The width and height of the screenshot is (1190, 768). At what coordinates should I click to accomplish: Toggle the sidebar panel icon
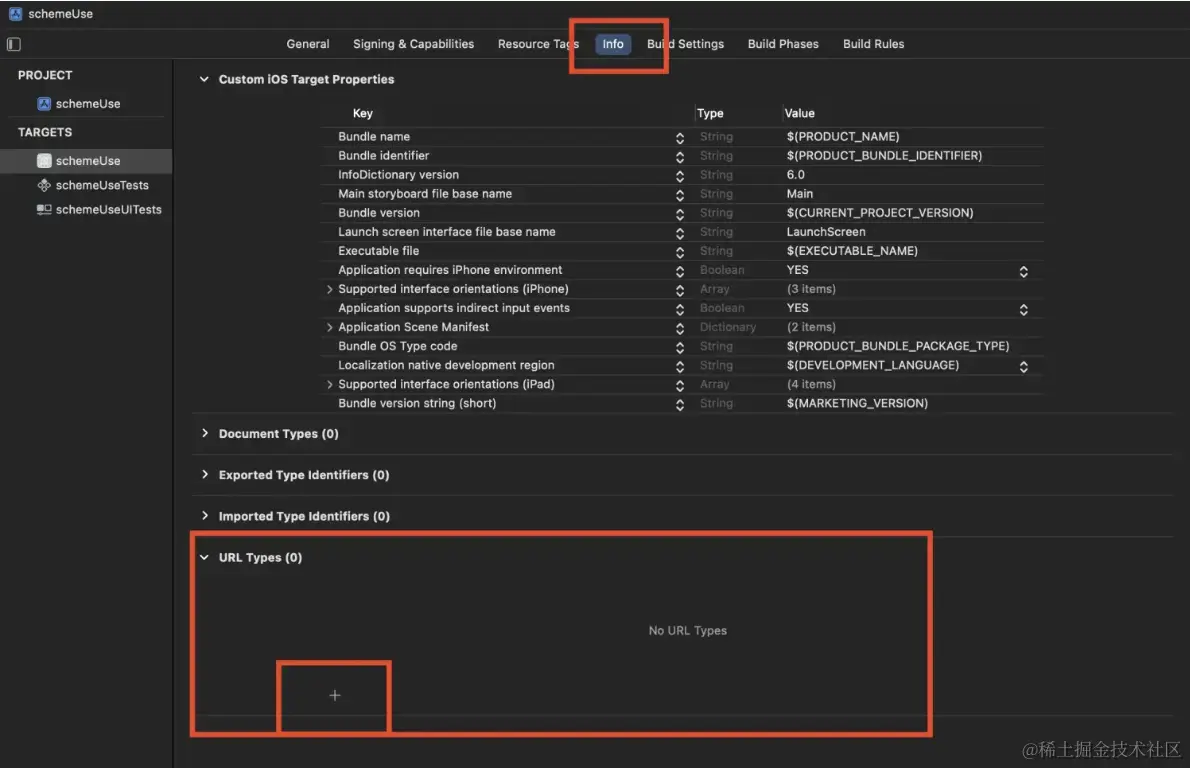point(14,44)
